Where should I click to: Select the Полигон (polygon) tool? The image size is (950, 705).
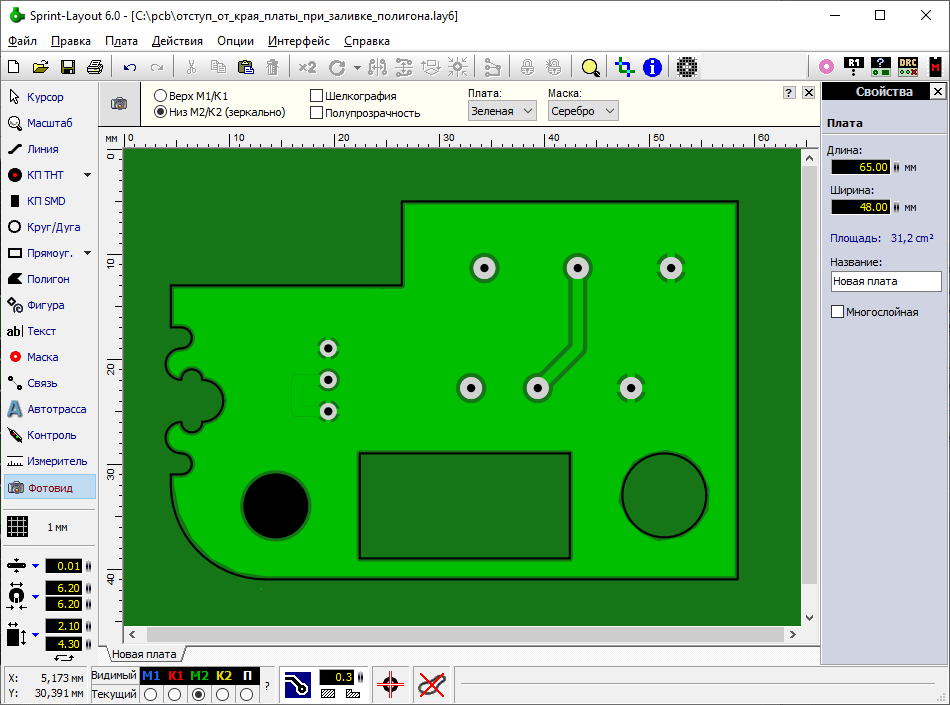click(x=48, y=279)
